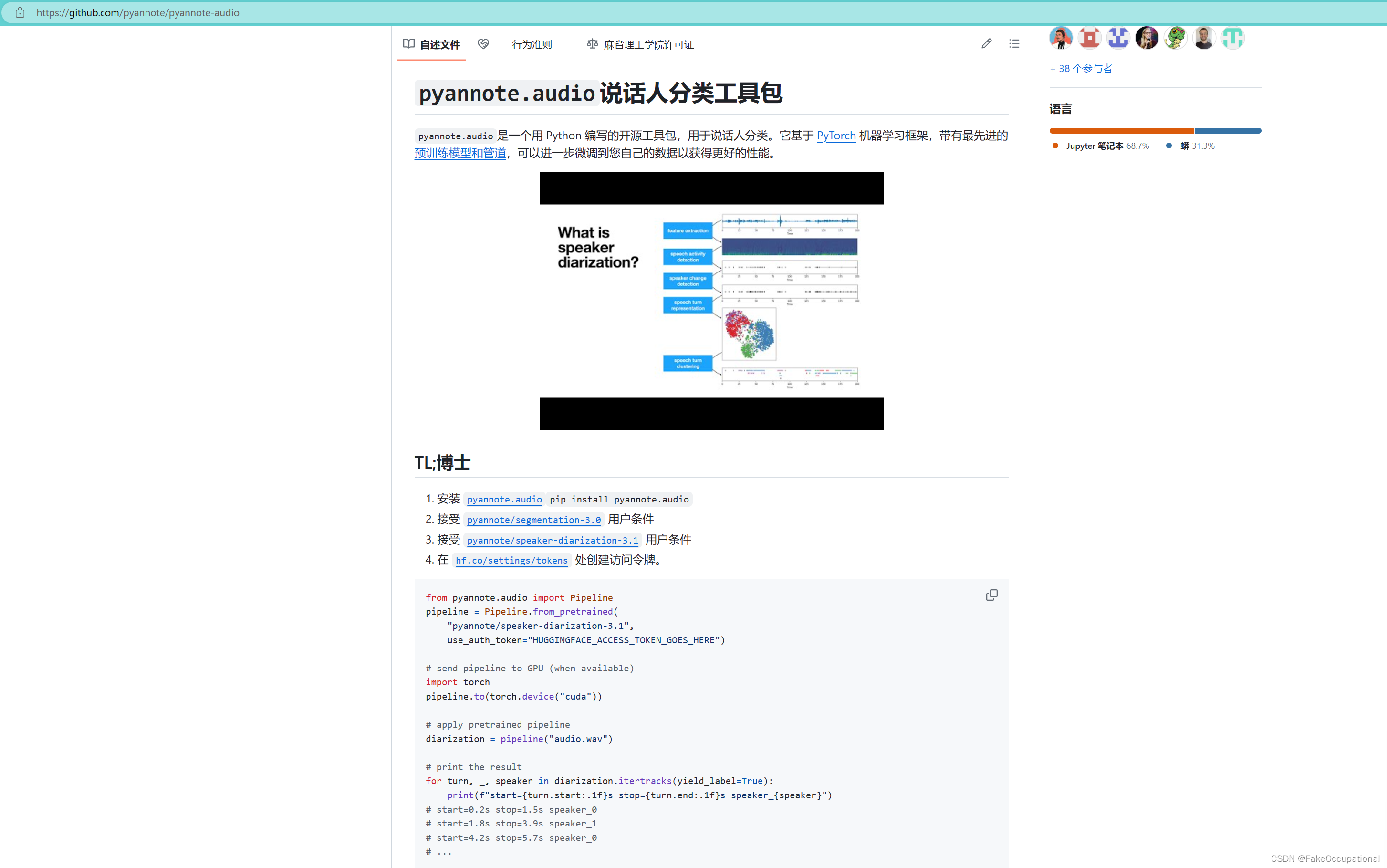Click the '# start=0.2s stop=1.5s speaker_0' comment

click(x=511, y=809)
